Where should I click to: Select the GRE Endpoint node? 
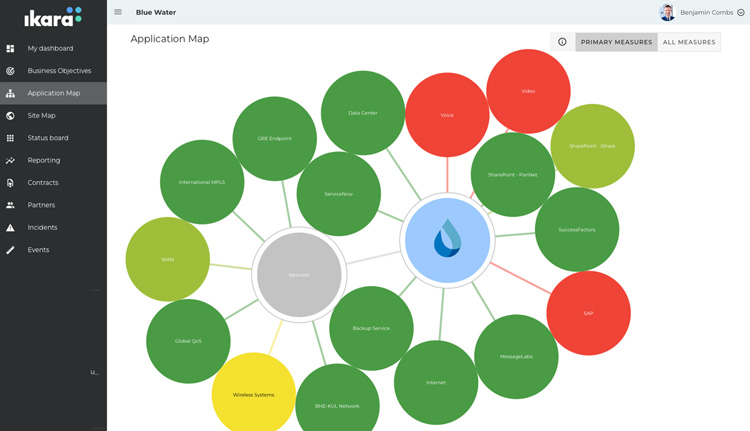[275, 139]
